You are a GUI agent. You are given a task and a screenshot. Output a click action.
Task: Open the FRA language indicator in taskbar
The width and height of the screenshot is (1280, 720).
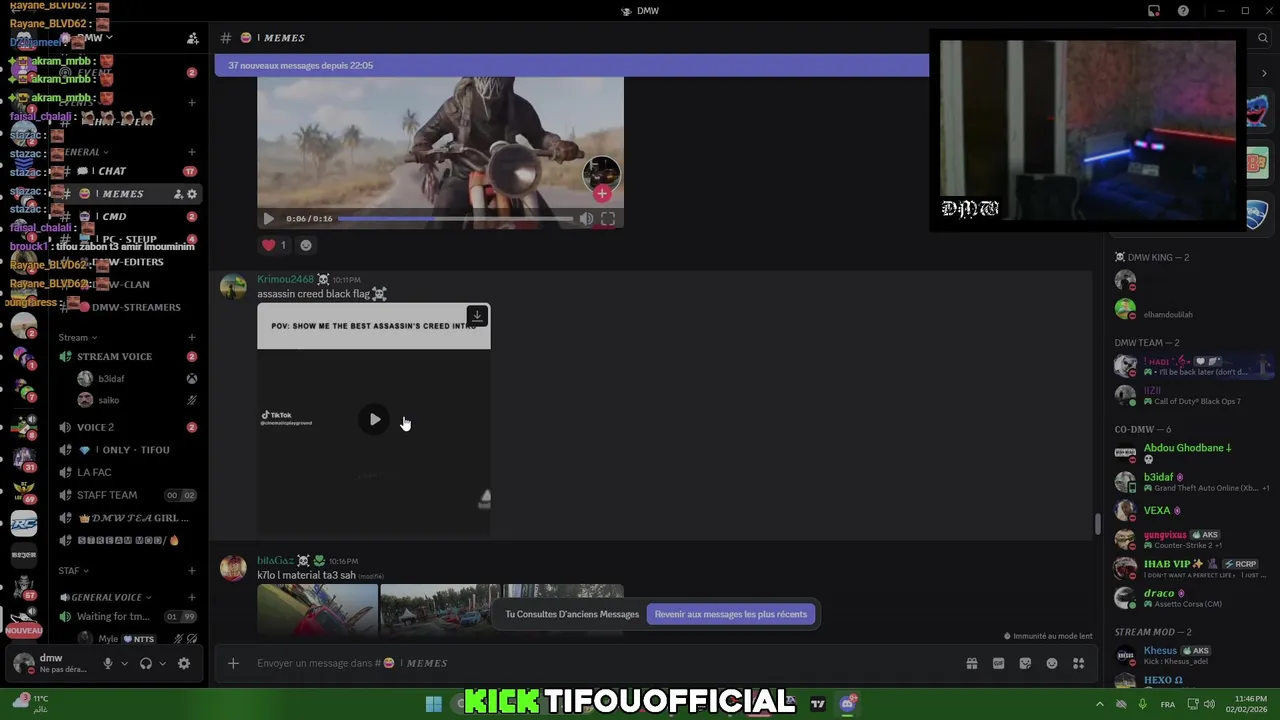point(1167,705)
